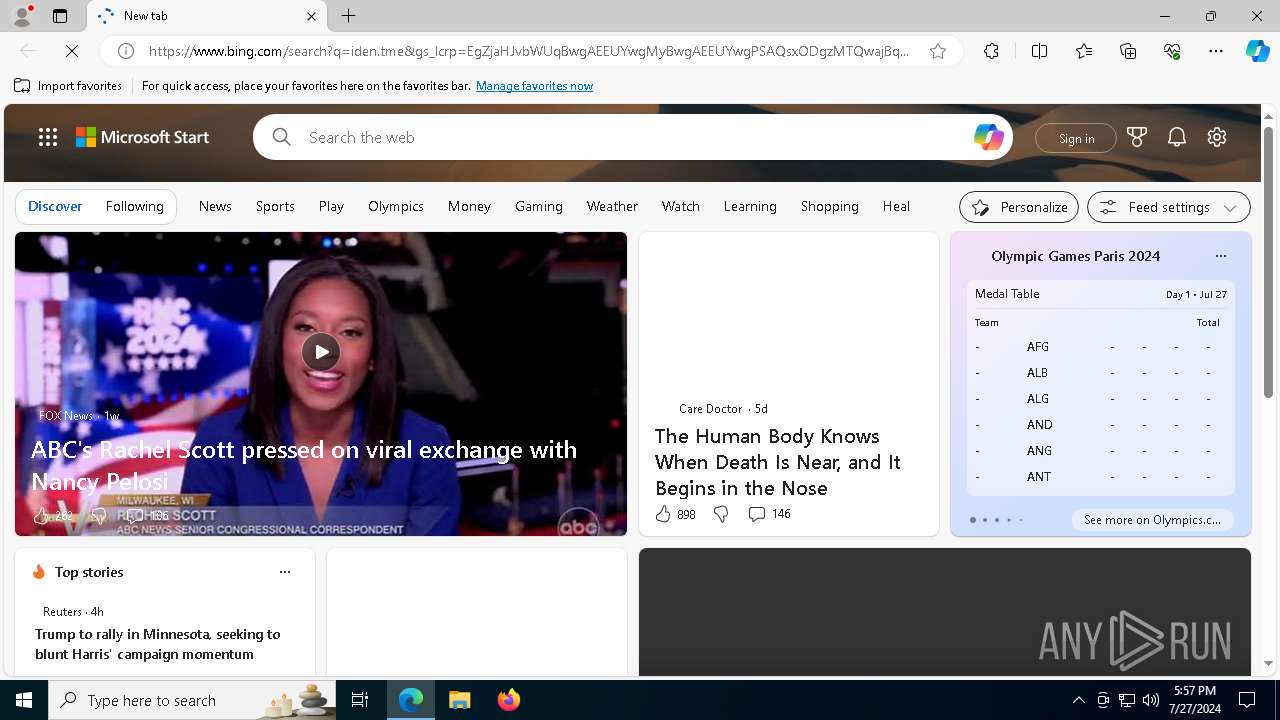Open Microsoft Rewards trophy icon
The height and width of the screenshot is (720, 1280).
[1137, 137]
